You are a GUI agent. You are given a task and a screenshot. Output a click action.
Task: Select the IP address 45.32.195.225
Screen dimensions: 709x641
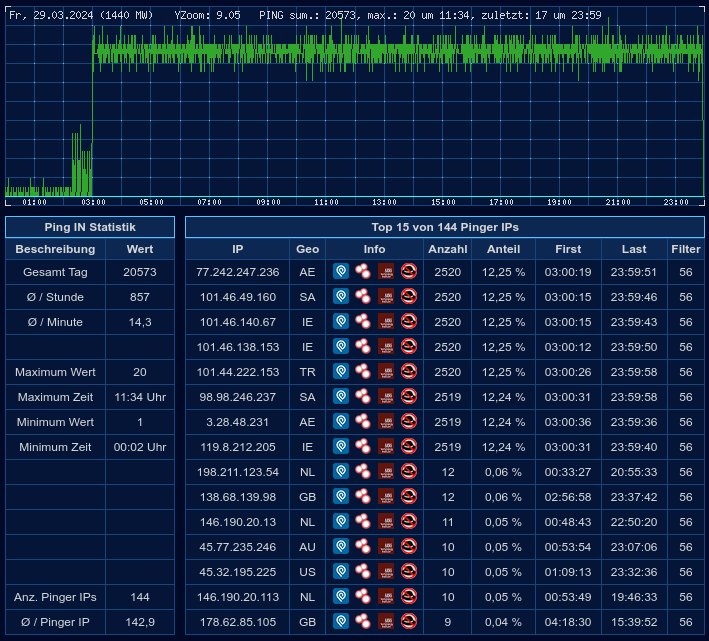tap(238, 572)
